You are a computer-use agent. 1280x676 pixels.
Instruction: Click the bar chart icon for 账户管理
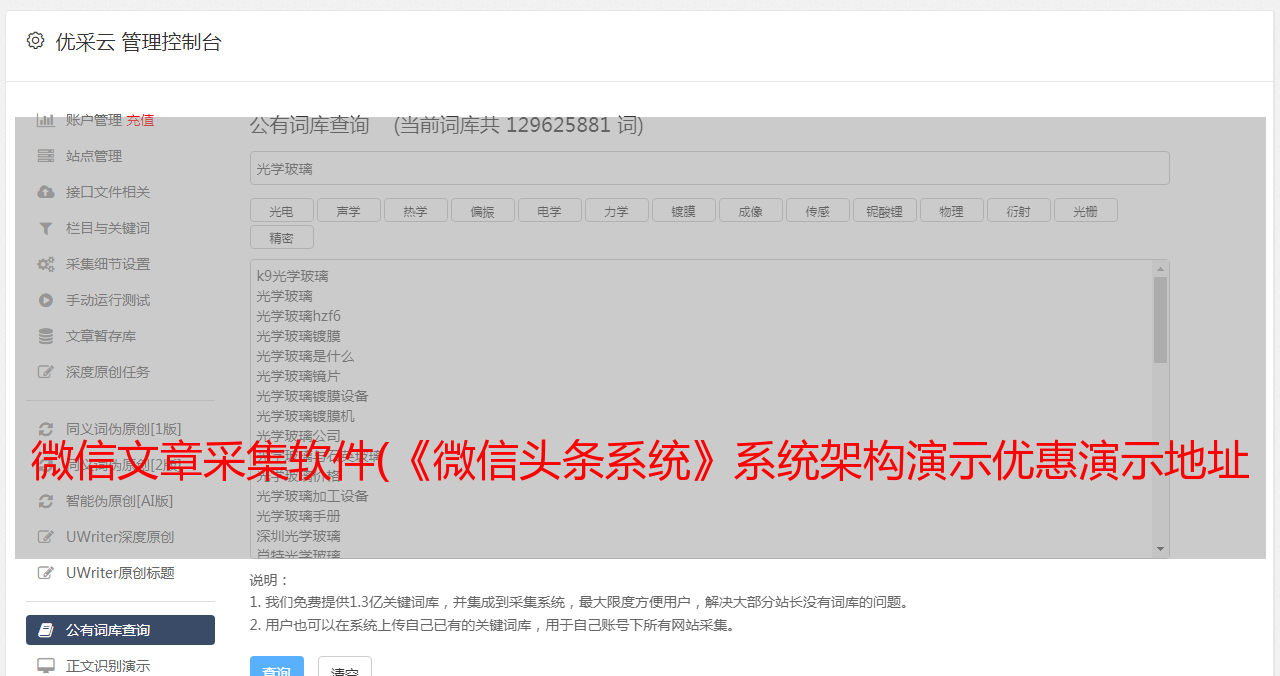[45, 120]
